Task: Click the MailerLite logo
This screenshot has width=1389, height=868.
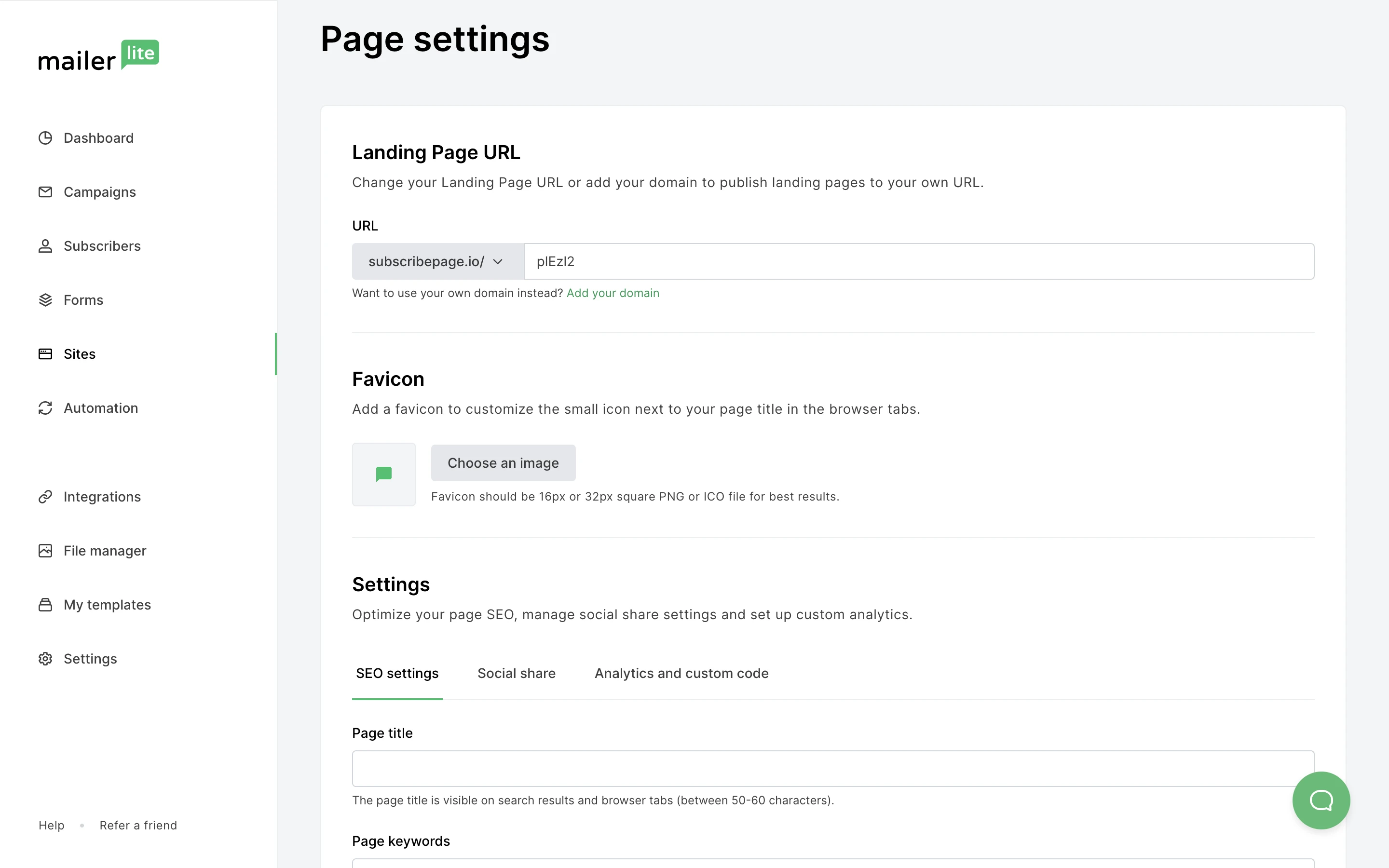Action: [99, 55]
